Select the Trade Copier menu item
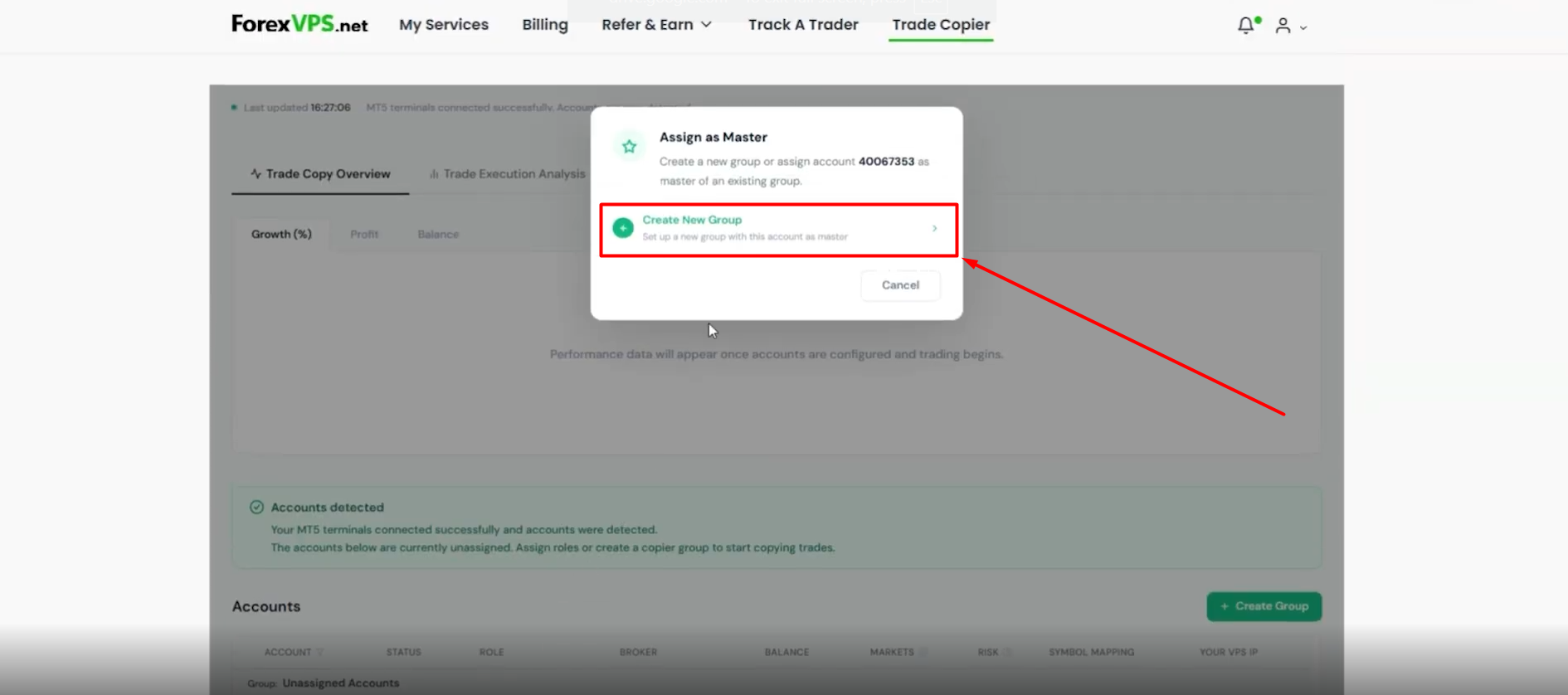The width and height of the screenshot is (1568, 695). point(941,25)
